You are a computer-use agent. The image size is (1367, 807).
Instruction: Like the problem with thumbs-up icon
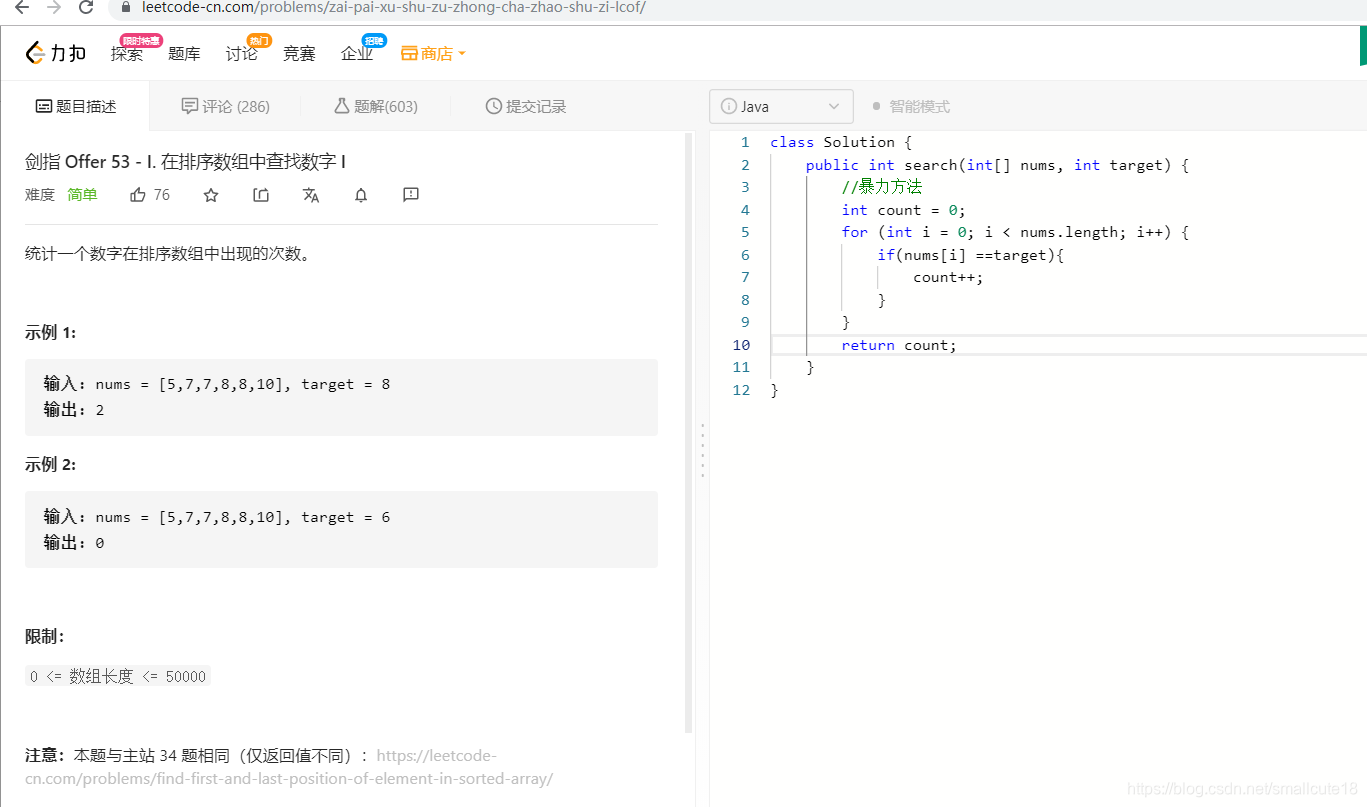point(138,195)
